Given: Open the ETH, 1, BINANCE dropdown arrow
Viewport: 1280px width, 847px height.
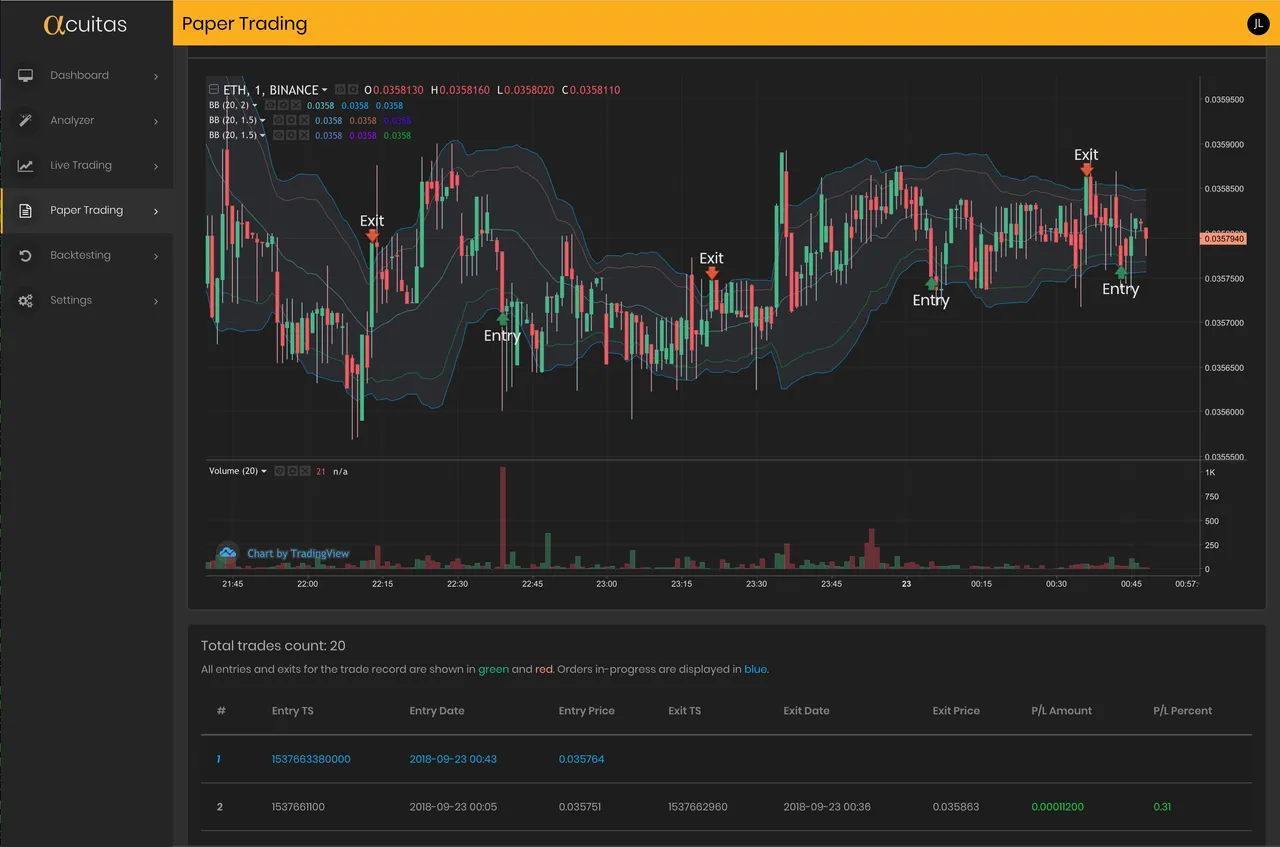Looking at the screenshot, I should (x=325, y=90).
